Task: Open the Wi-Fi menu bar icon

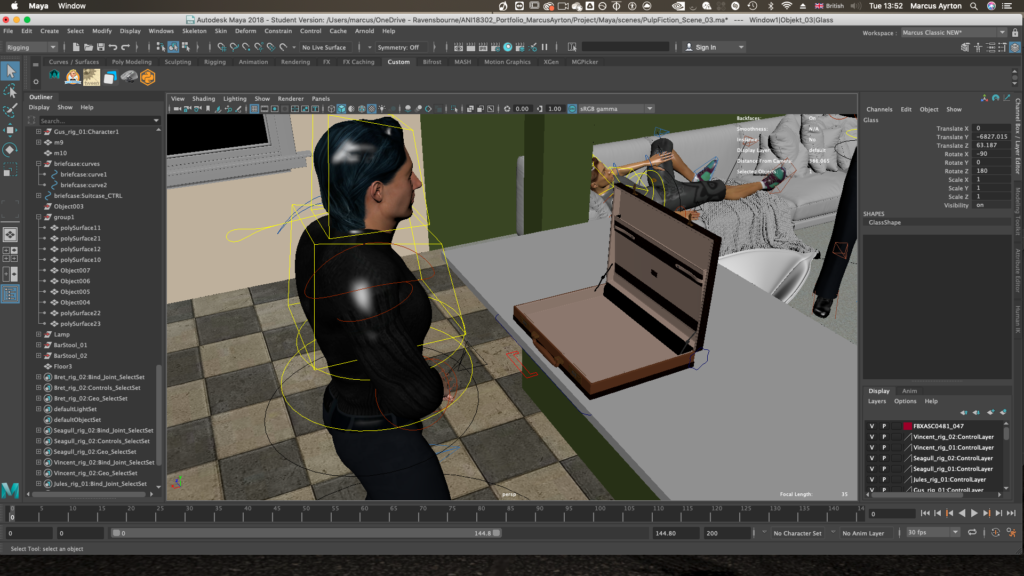Action: [786, 6]
